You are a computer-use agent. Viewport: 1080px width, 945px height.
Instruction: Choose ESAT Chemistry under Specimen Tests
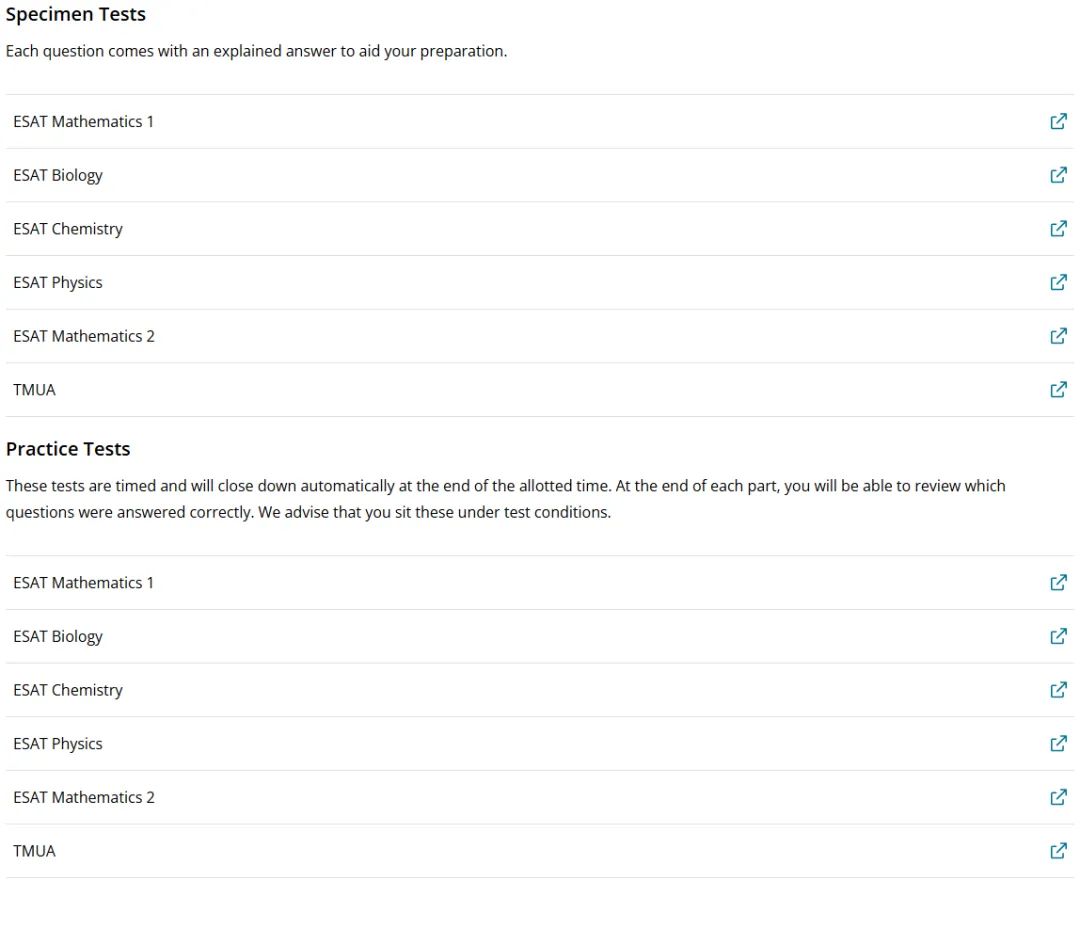[x=68, y=229]
